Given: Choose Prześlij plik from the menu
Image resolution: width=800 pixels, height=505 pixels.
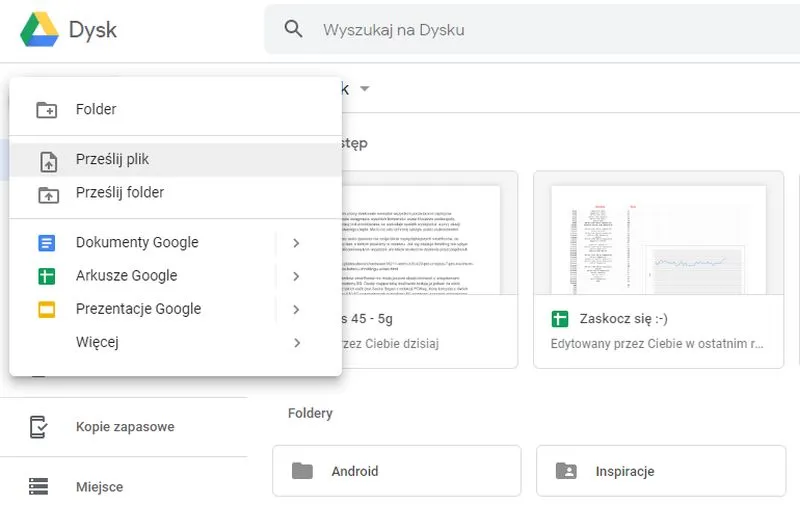Looking at the screenshot, I should click(112, 160).
